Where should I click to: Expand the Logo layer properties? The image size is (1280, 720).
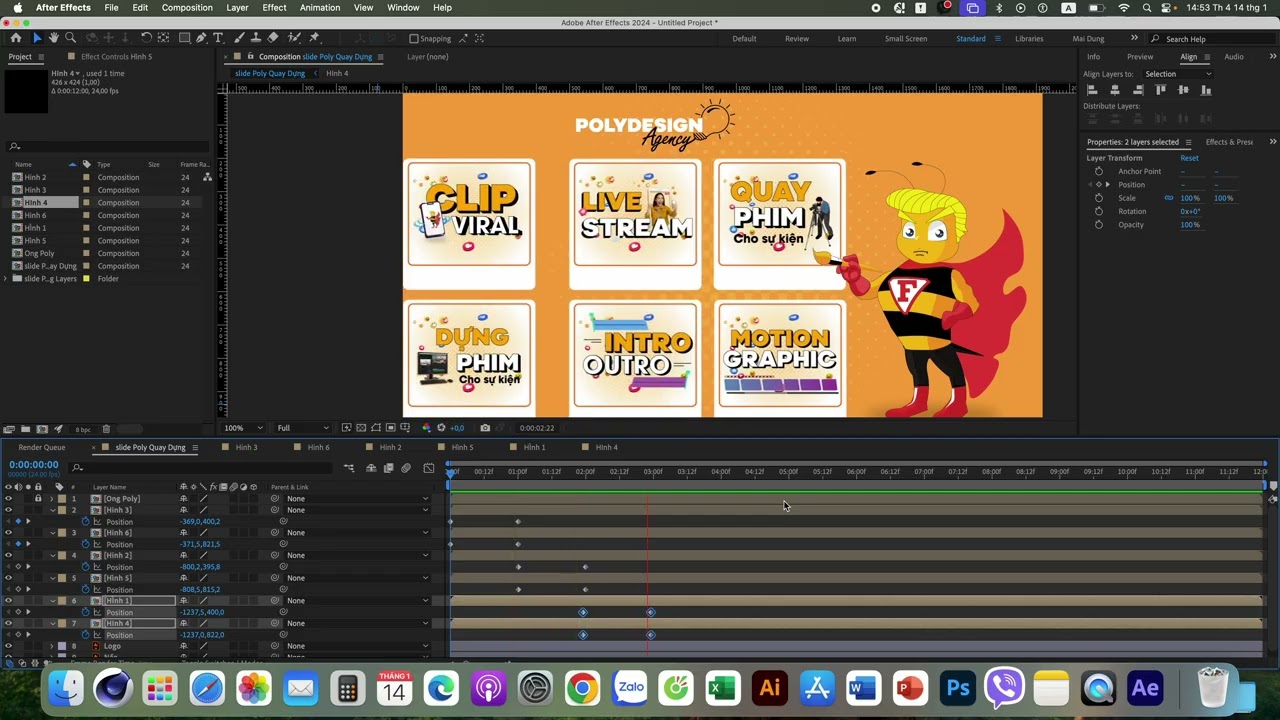pyautogui.click(x=52, y=646)
